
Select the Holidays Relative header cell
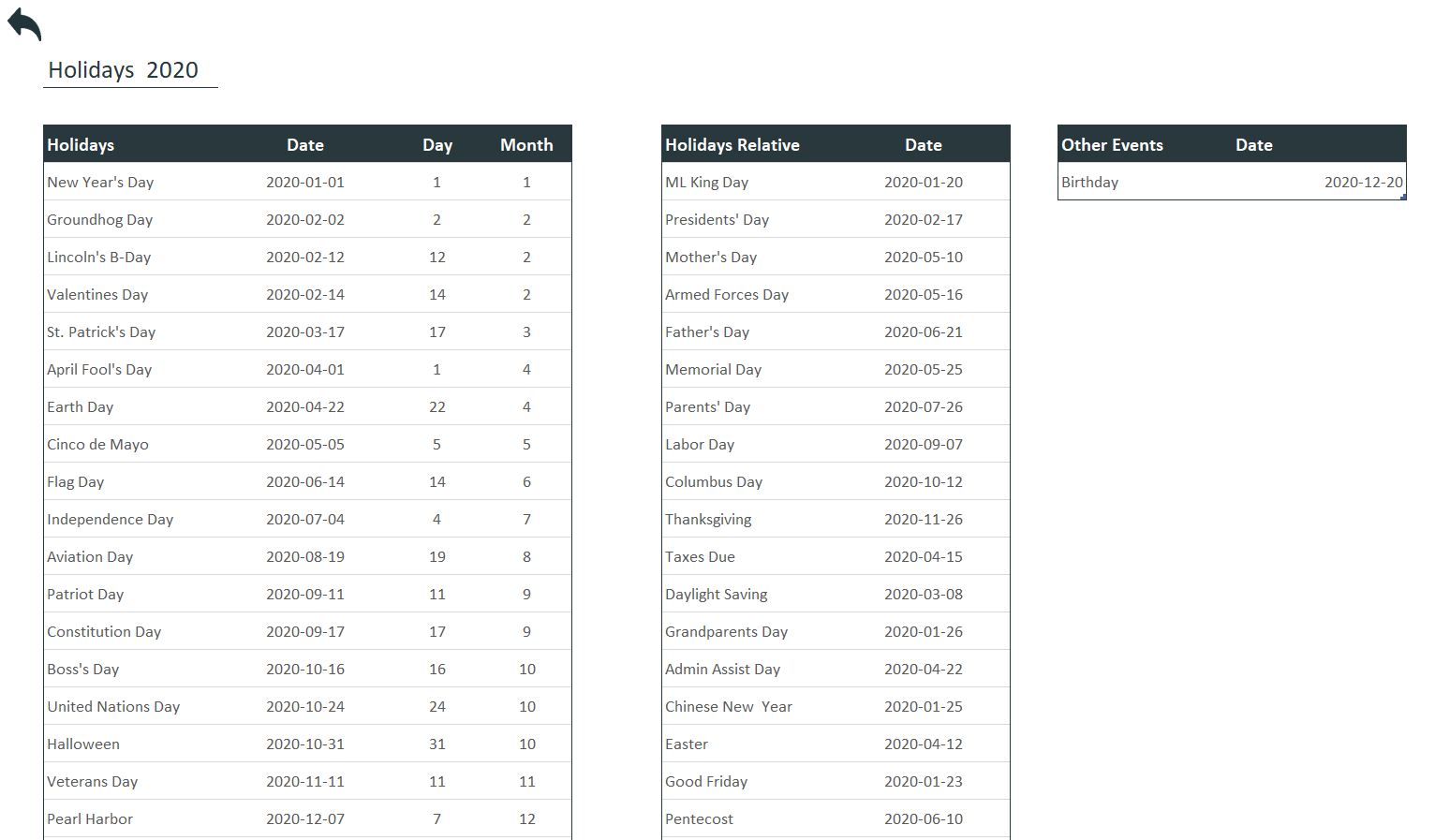(732, 145)
